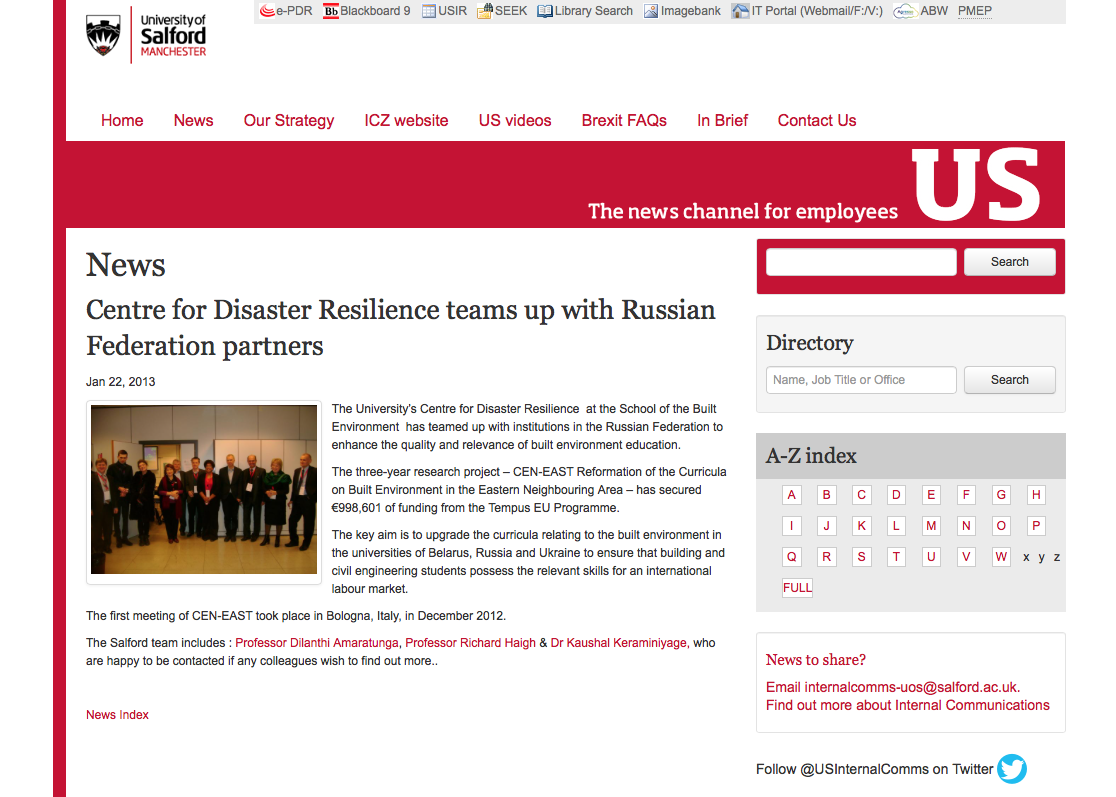Click the Directory name input field

[x=861, y=380]
